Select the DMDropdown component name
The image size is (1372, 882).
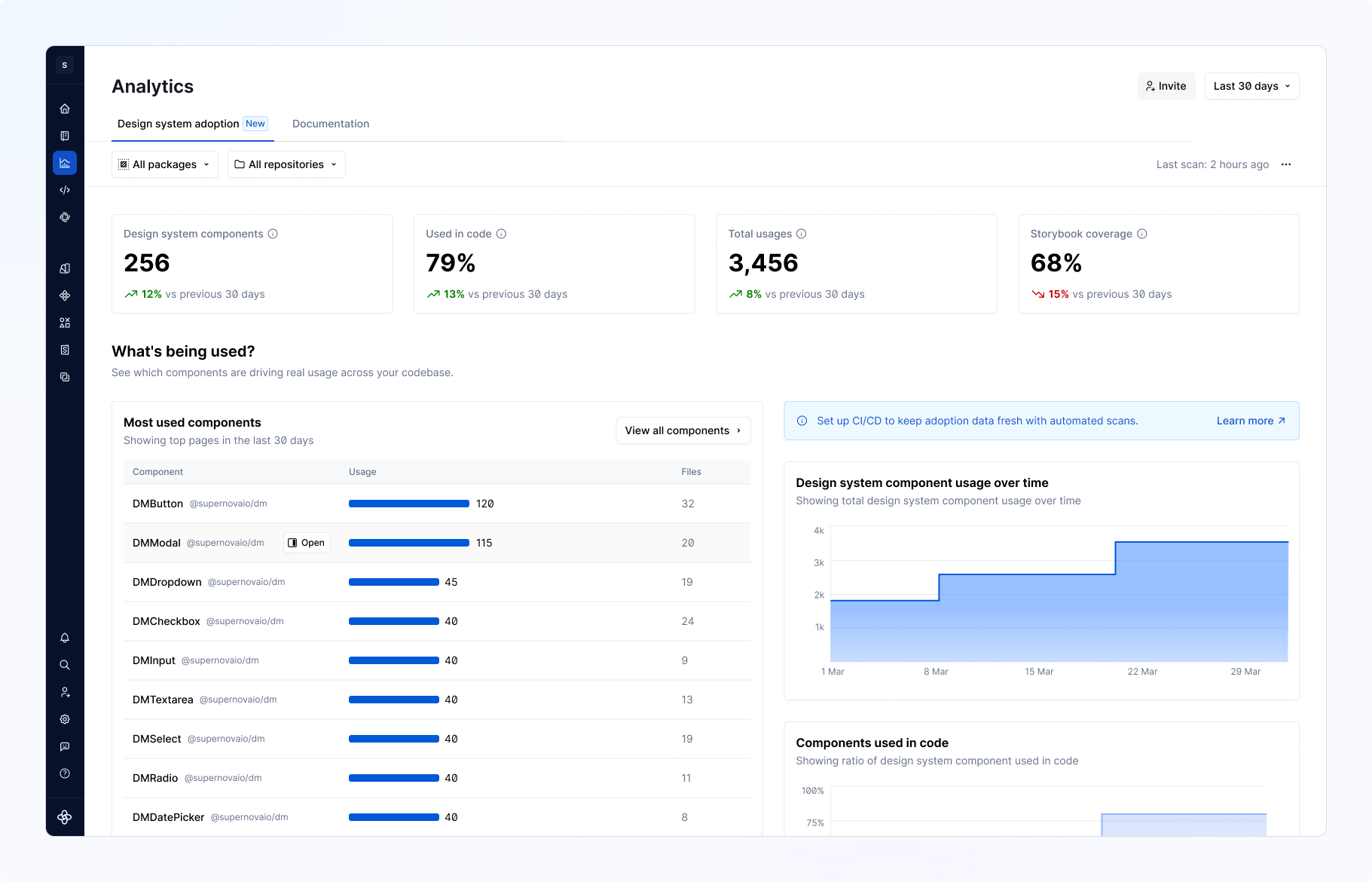[x=167, y=582]
